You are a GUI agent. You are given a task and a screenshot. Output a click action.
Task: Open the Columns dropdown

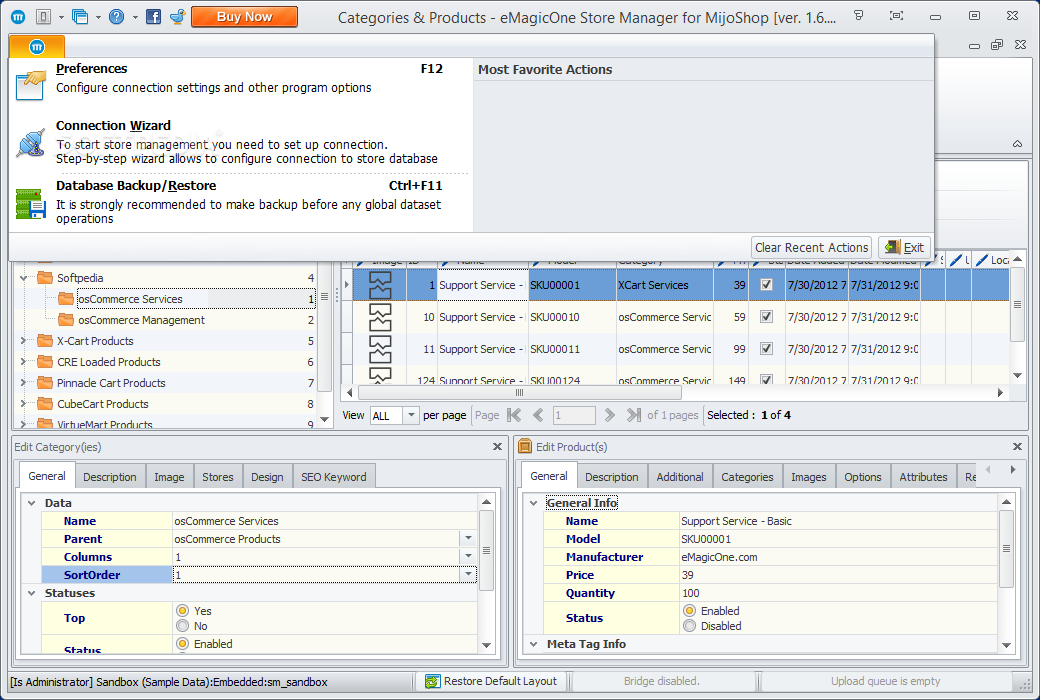click(468, 557)
